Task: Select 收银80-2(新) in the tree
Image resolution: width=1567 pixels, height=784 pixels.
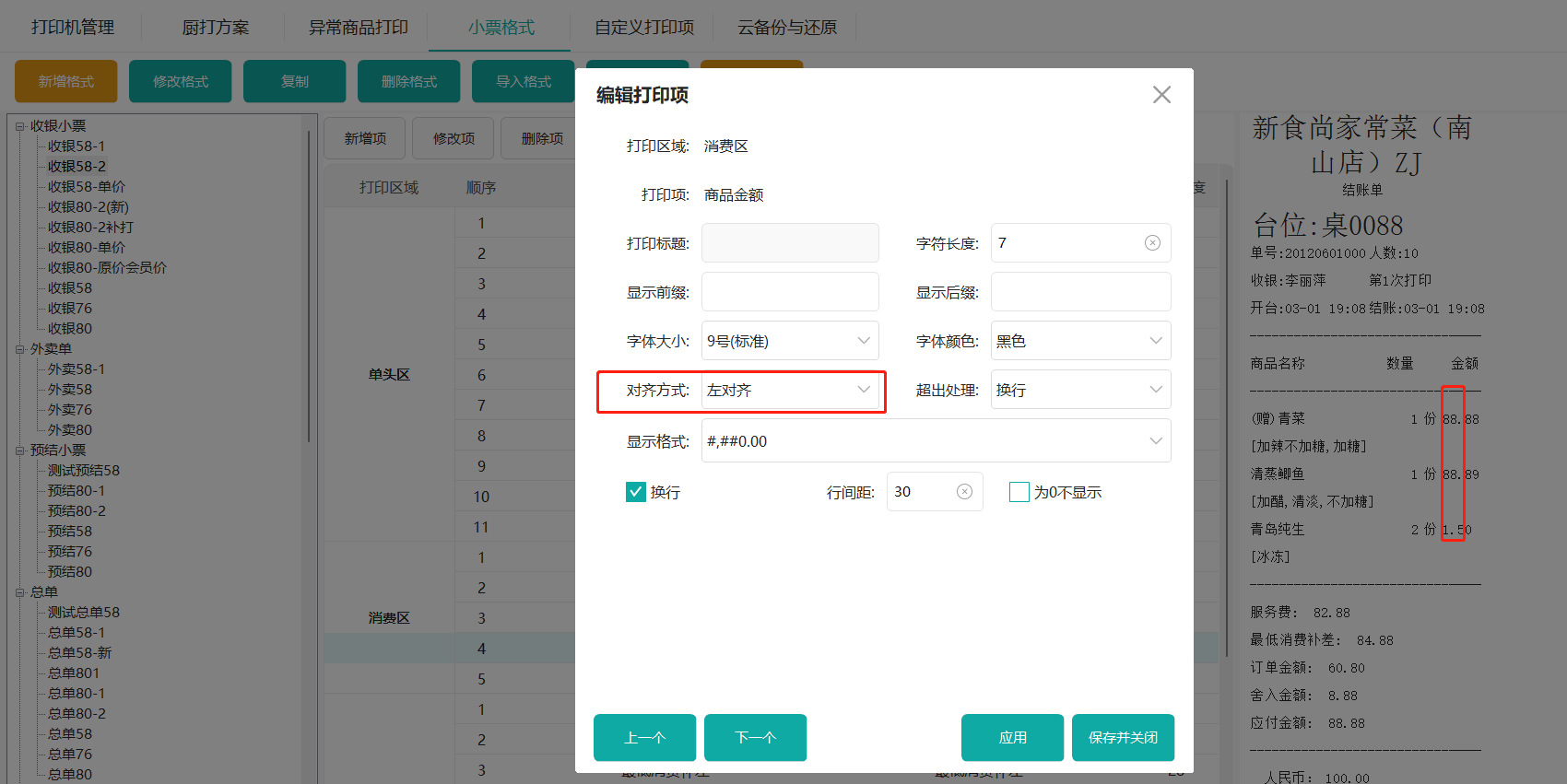Action: pyautogui.click(x=88, y=207)
